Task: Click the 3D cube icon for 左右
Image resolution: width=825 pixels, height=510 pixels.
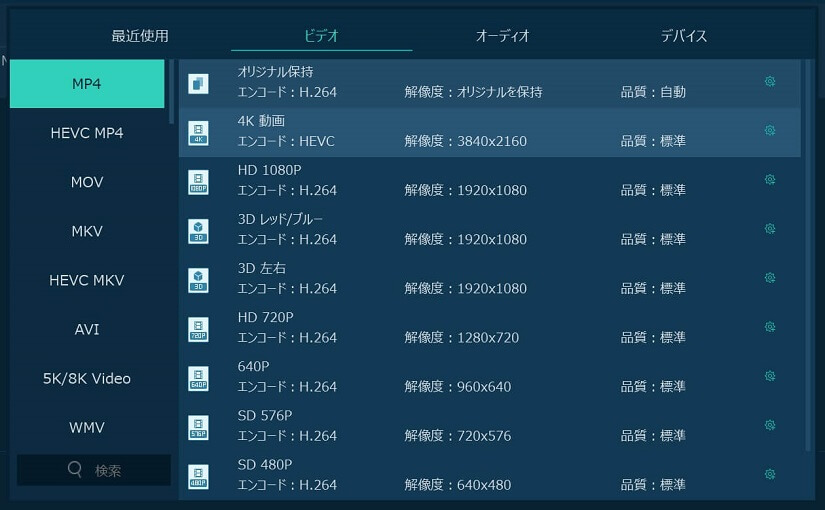Action: 198,281
